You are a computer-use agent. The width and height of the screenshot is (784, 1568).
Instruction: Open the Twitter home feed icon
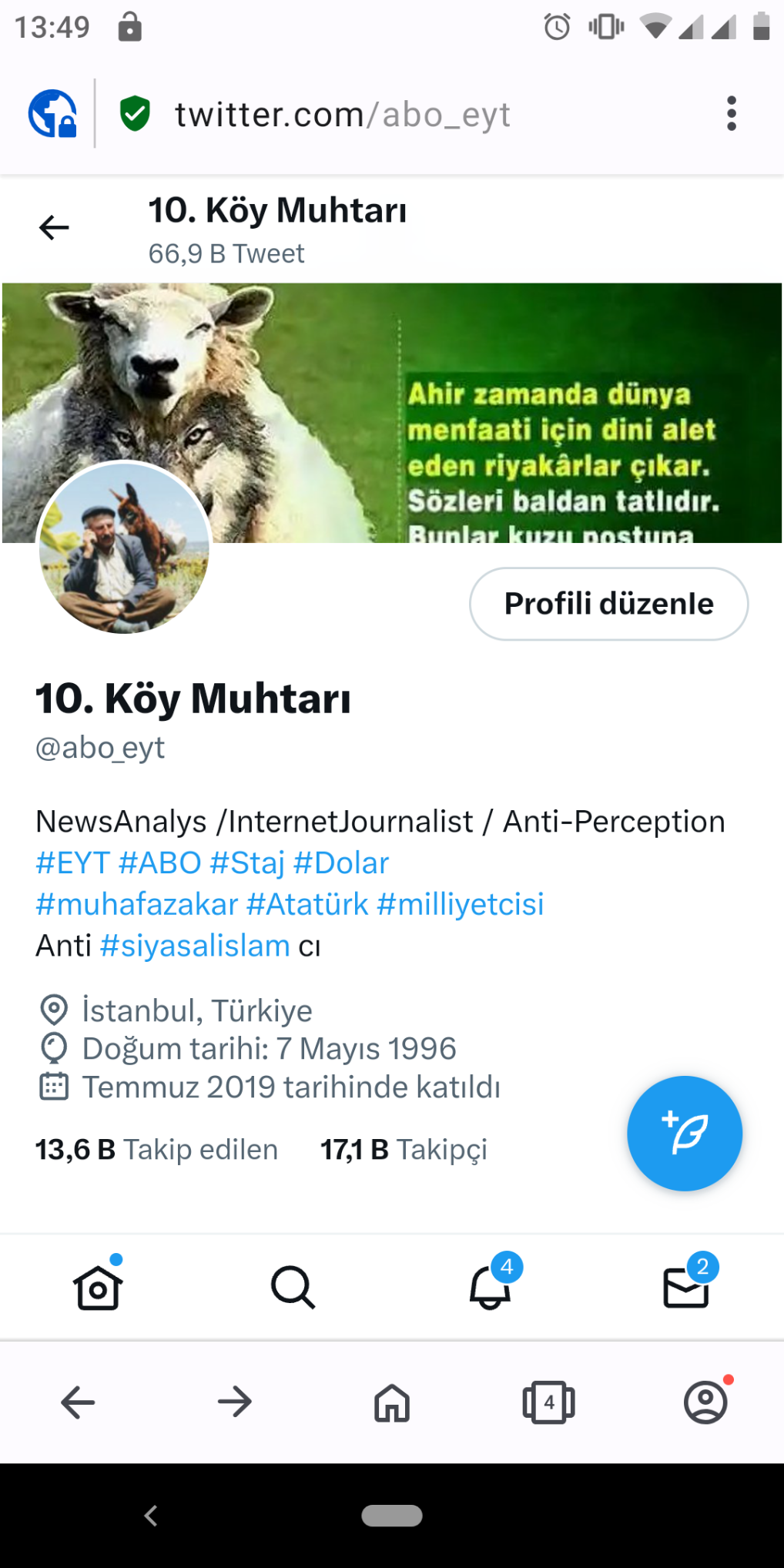[x=98, y=1288]
